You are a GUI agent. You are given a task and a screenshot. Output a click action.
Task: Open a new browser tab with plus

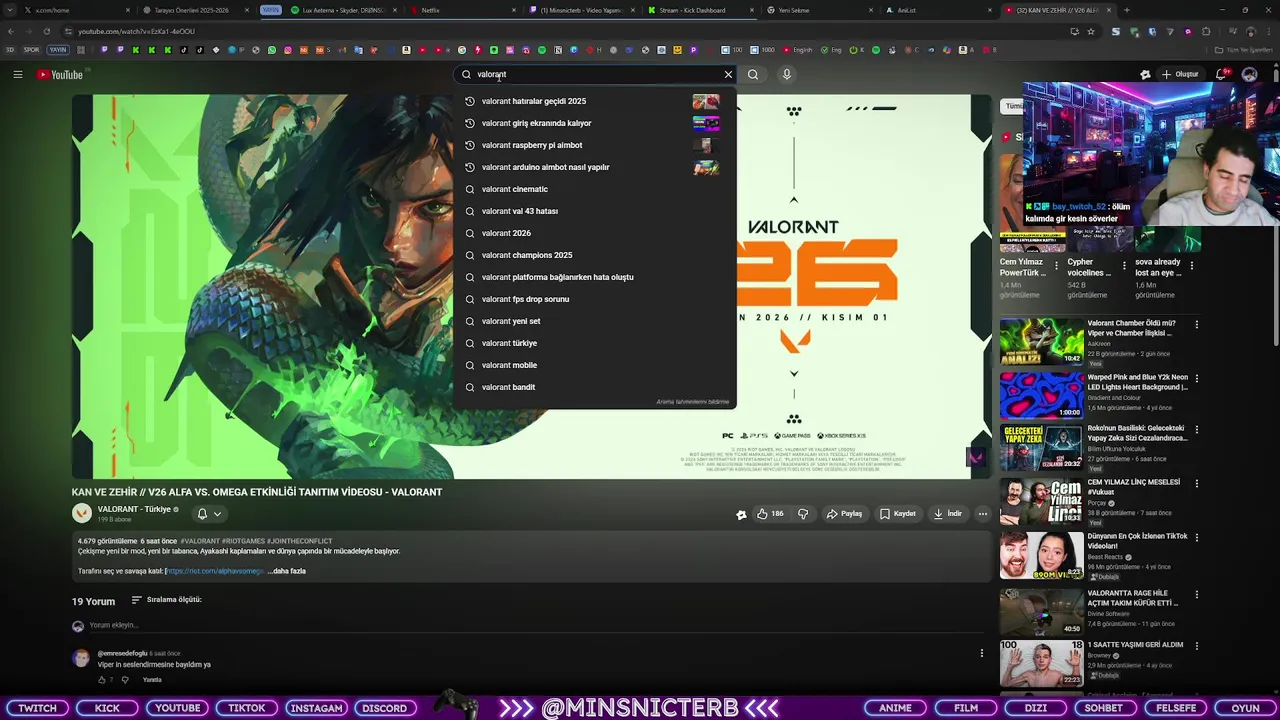click(1126, 10)
